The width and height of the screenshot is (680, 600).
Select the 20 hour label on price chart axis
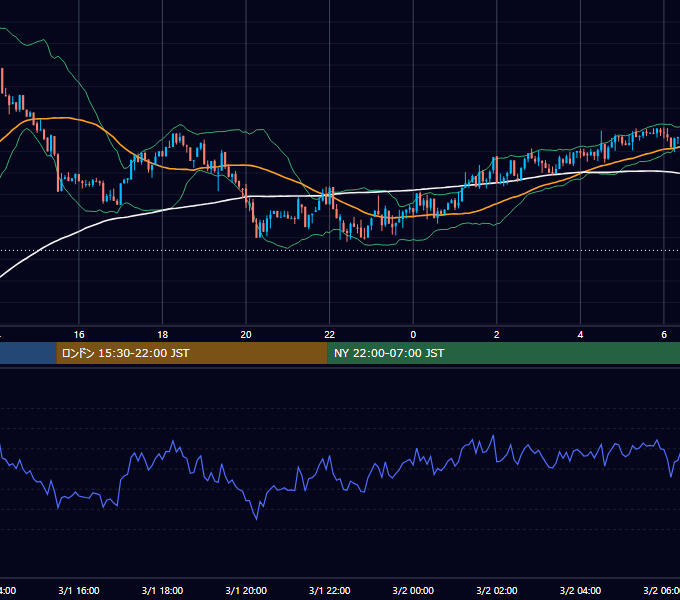tap(246, 335)
